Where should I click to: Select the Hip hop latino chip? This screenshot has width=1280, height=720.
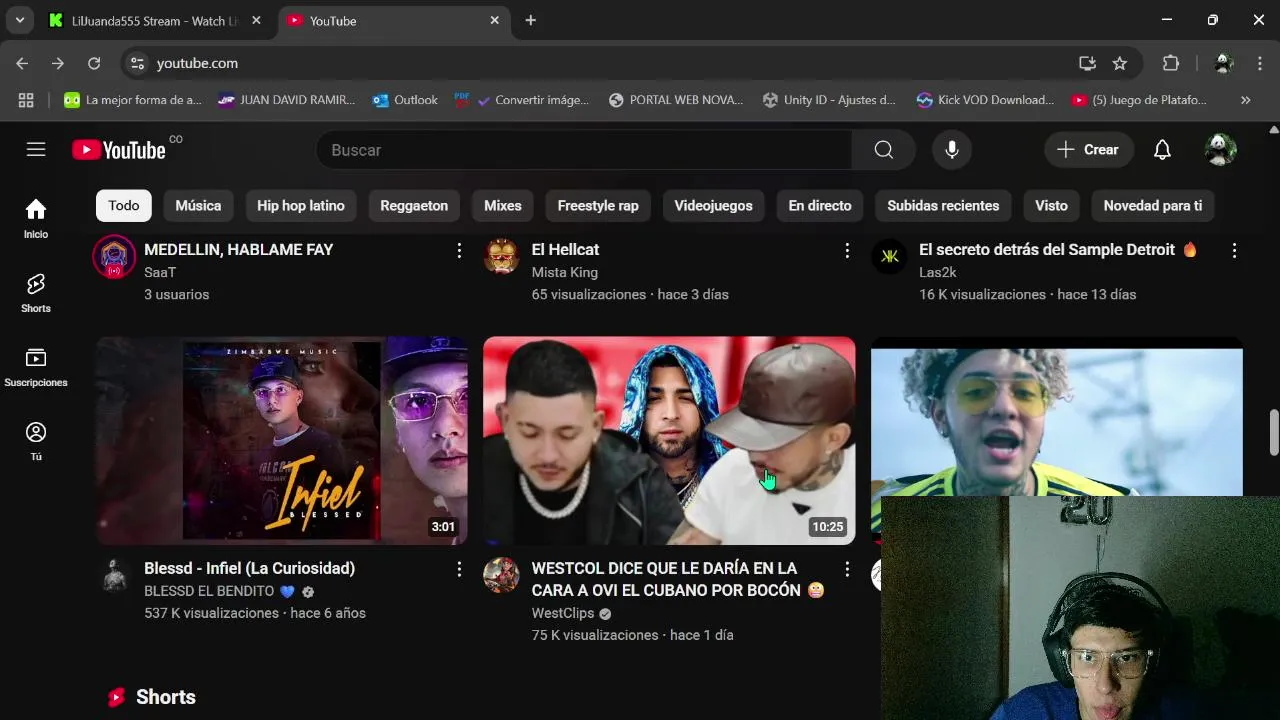301,205
